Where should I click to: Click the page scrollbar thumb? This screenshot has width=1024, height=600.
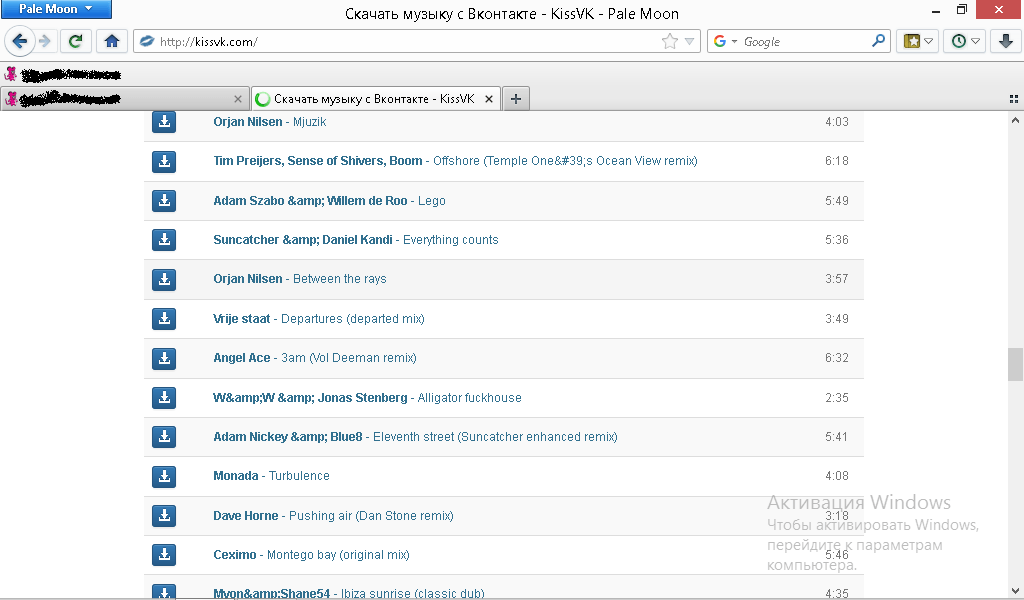(1015, 364)
